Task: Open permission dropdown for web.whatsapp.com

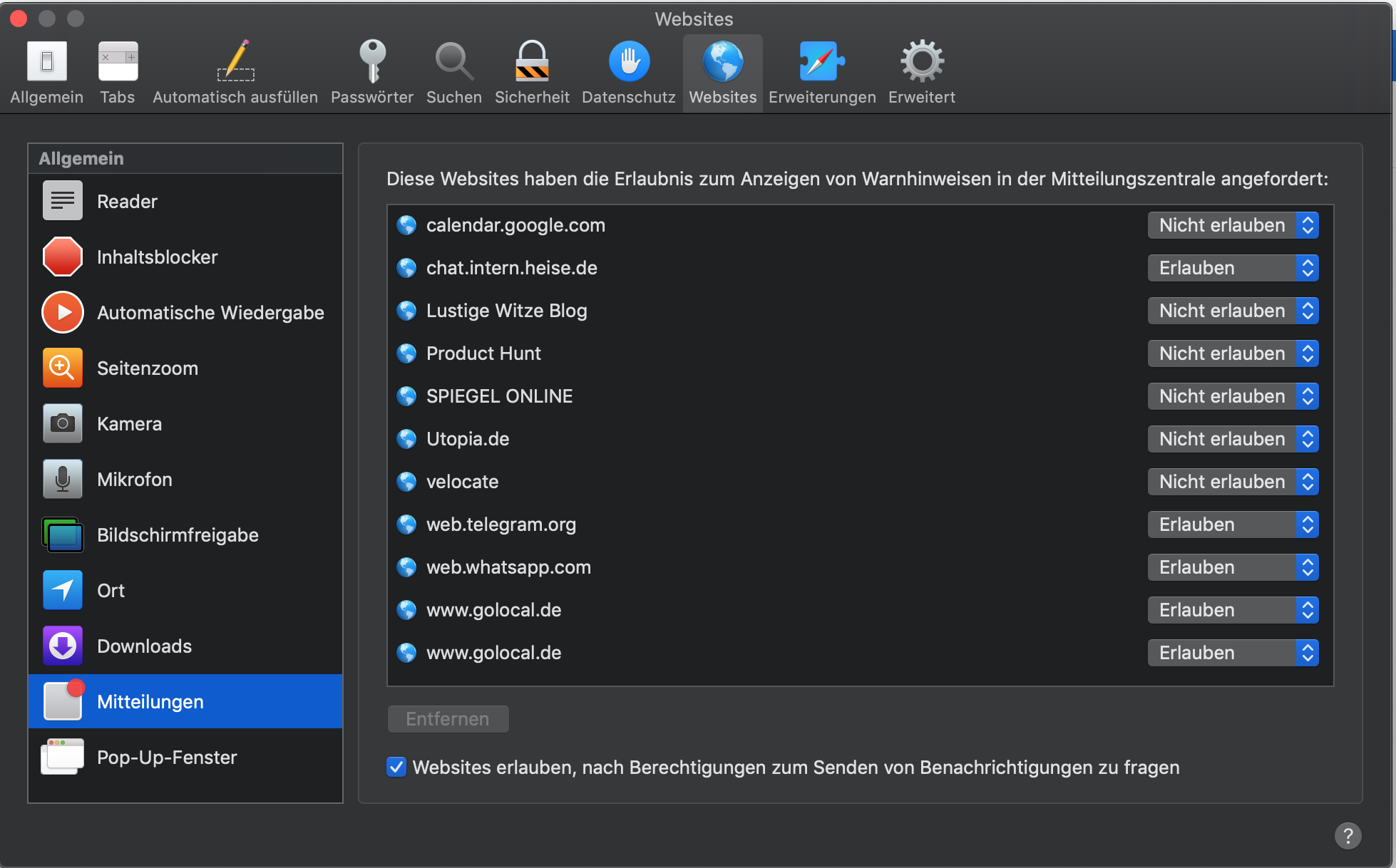Action: coord(1233,567)
